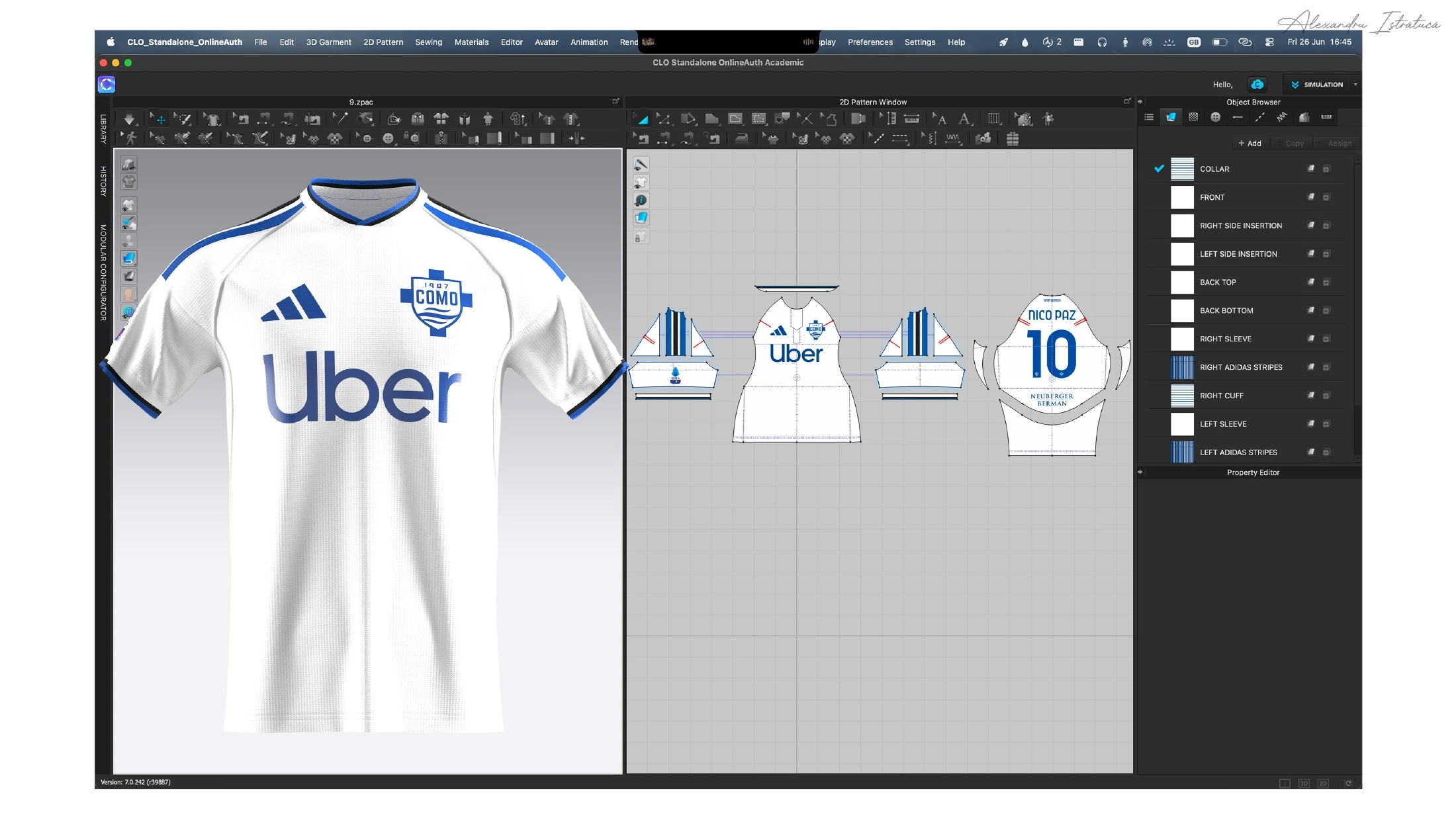Toggle the COLLAR fabric checkmark
Viewport: 1456px width, 819px height.
pyautogui.click(x=1158, y=169)
